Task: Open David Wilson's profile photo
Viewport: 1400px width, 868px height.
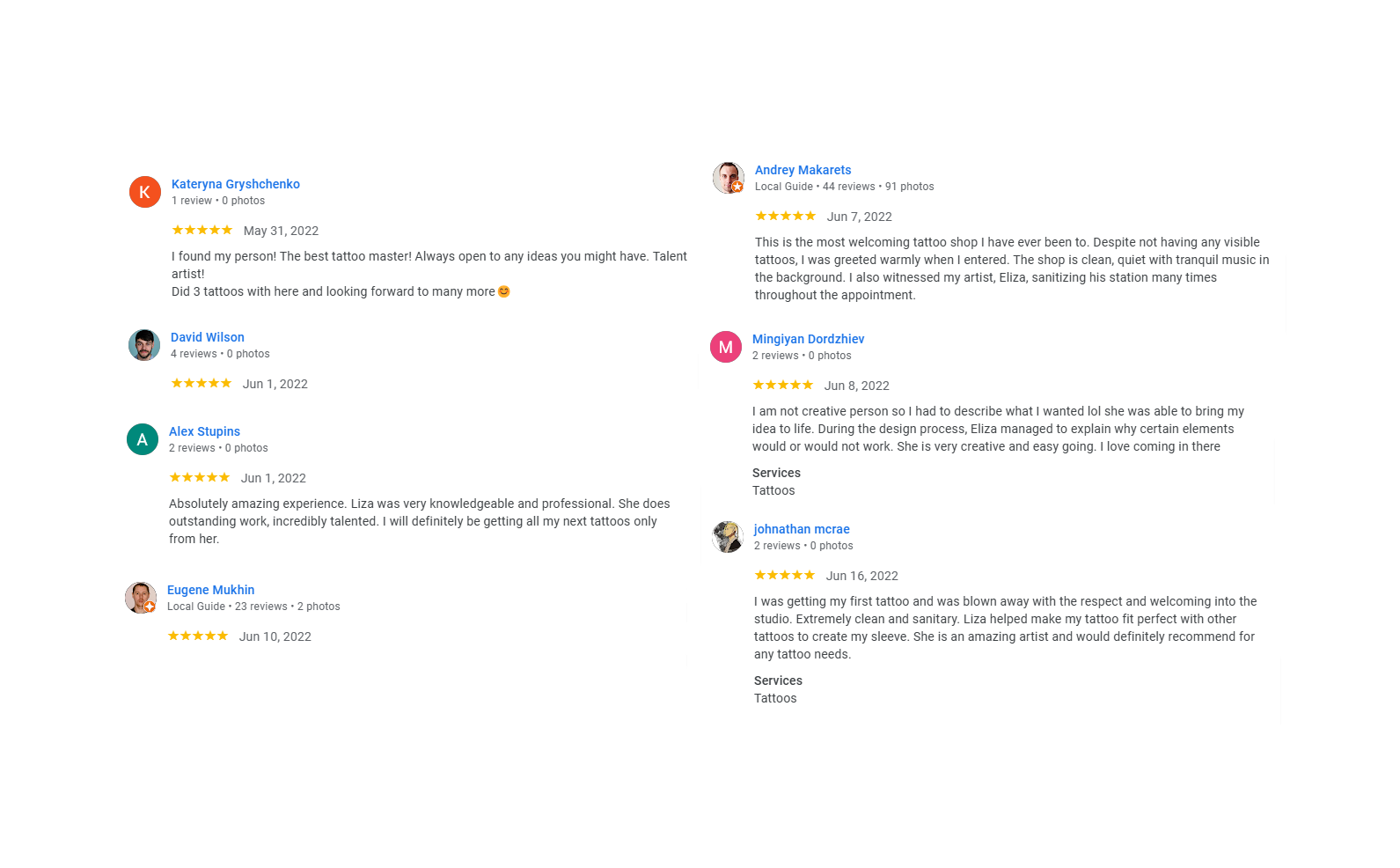Action: pyautogui.click(x=144, y=345)
